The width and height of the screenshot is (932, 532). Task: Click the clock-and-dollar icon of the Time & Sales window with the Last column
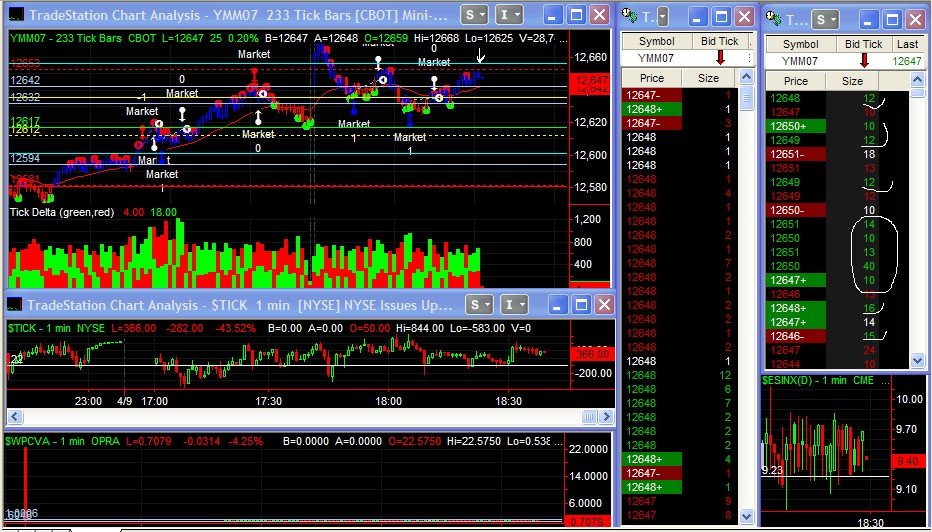point(774,20)
